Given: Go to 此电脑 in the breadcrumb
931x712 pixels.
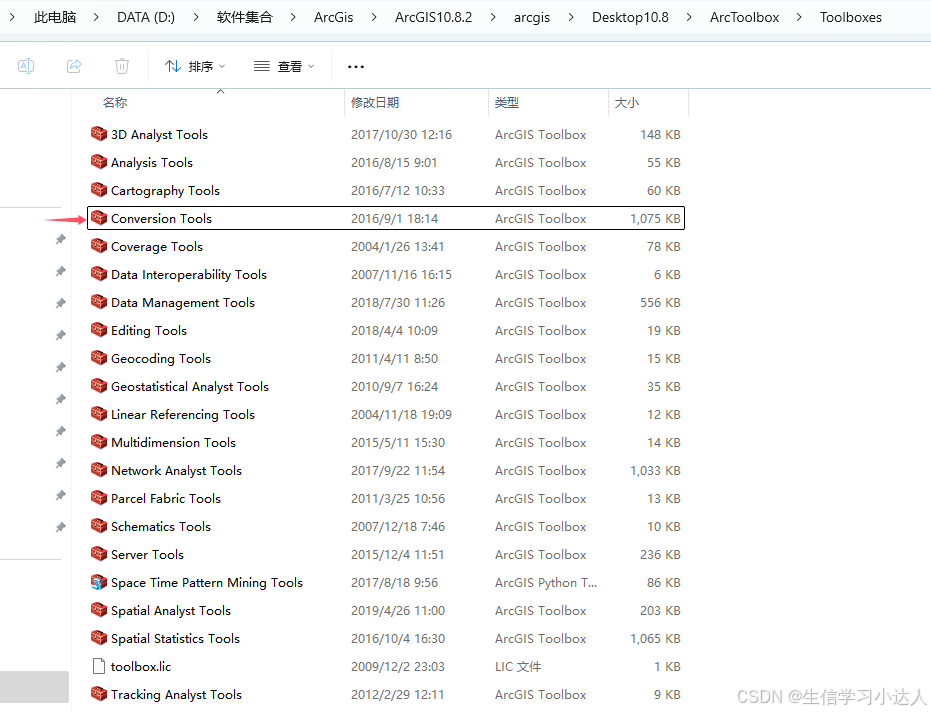Looking at the screenshot, I should pos(55,17).
